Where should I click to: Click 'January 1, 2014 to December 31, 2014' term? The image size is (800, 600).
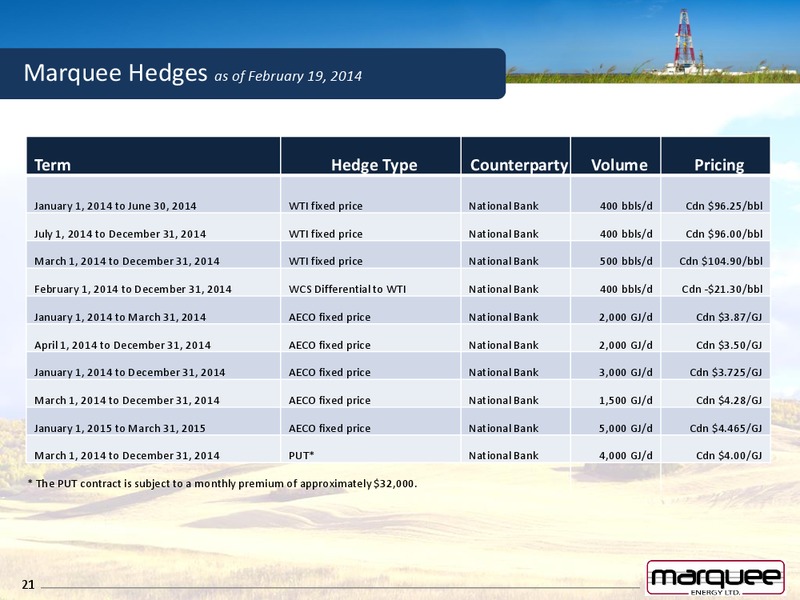tap(130, 372)
